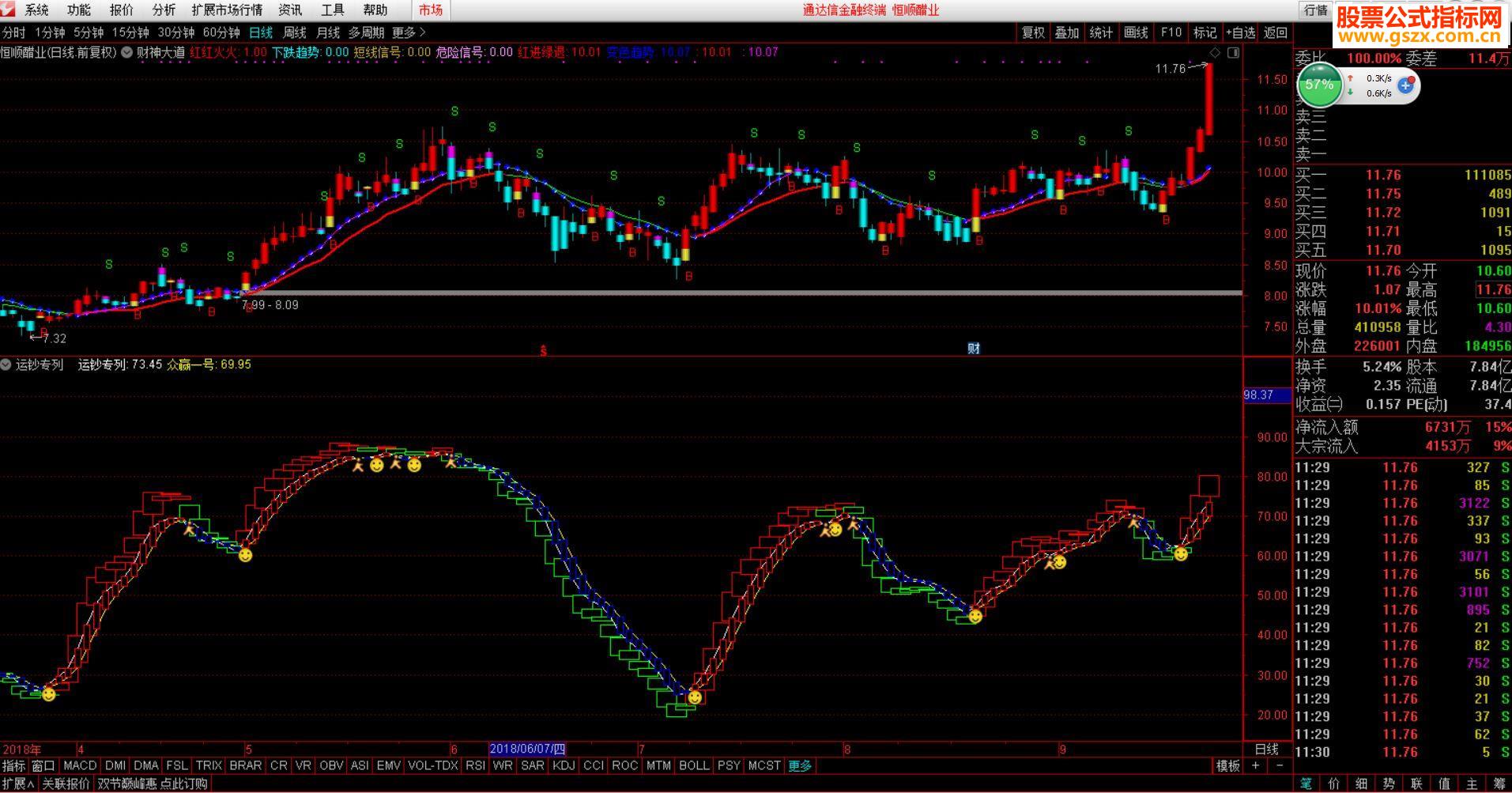
Task: Select the 15分钟 period
Action: tap(130, 32)
